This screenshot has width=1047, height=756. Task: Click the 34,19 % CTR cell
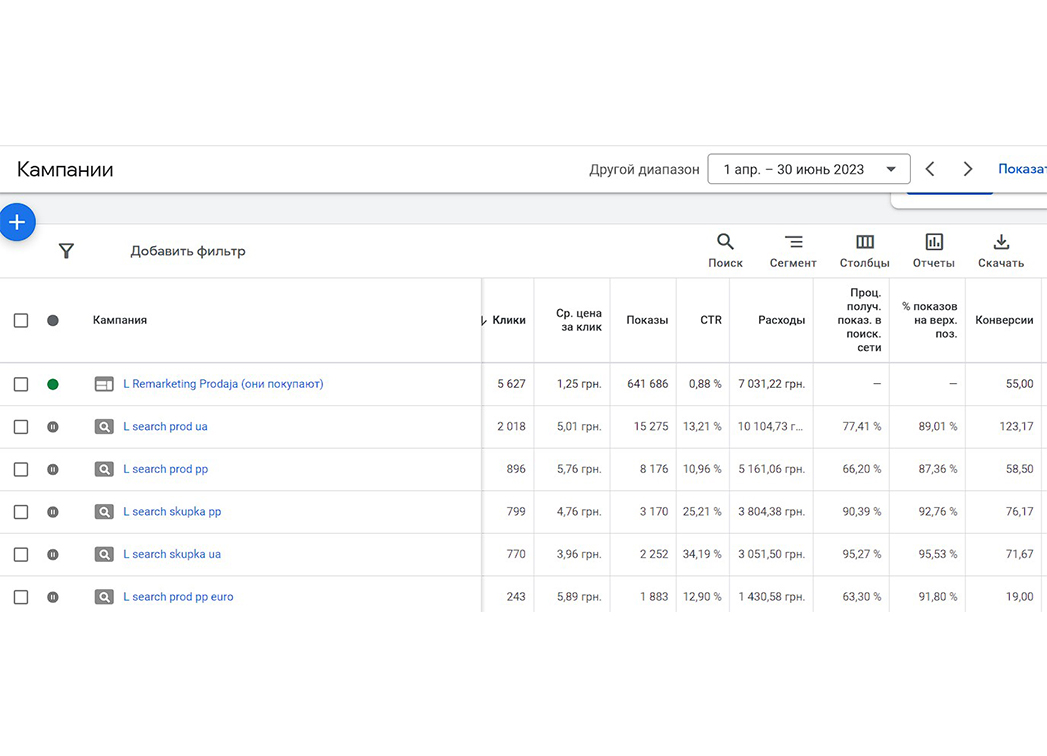(702, 554)
